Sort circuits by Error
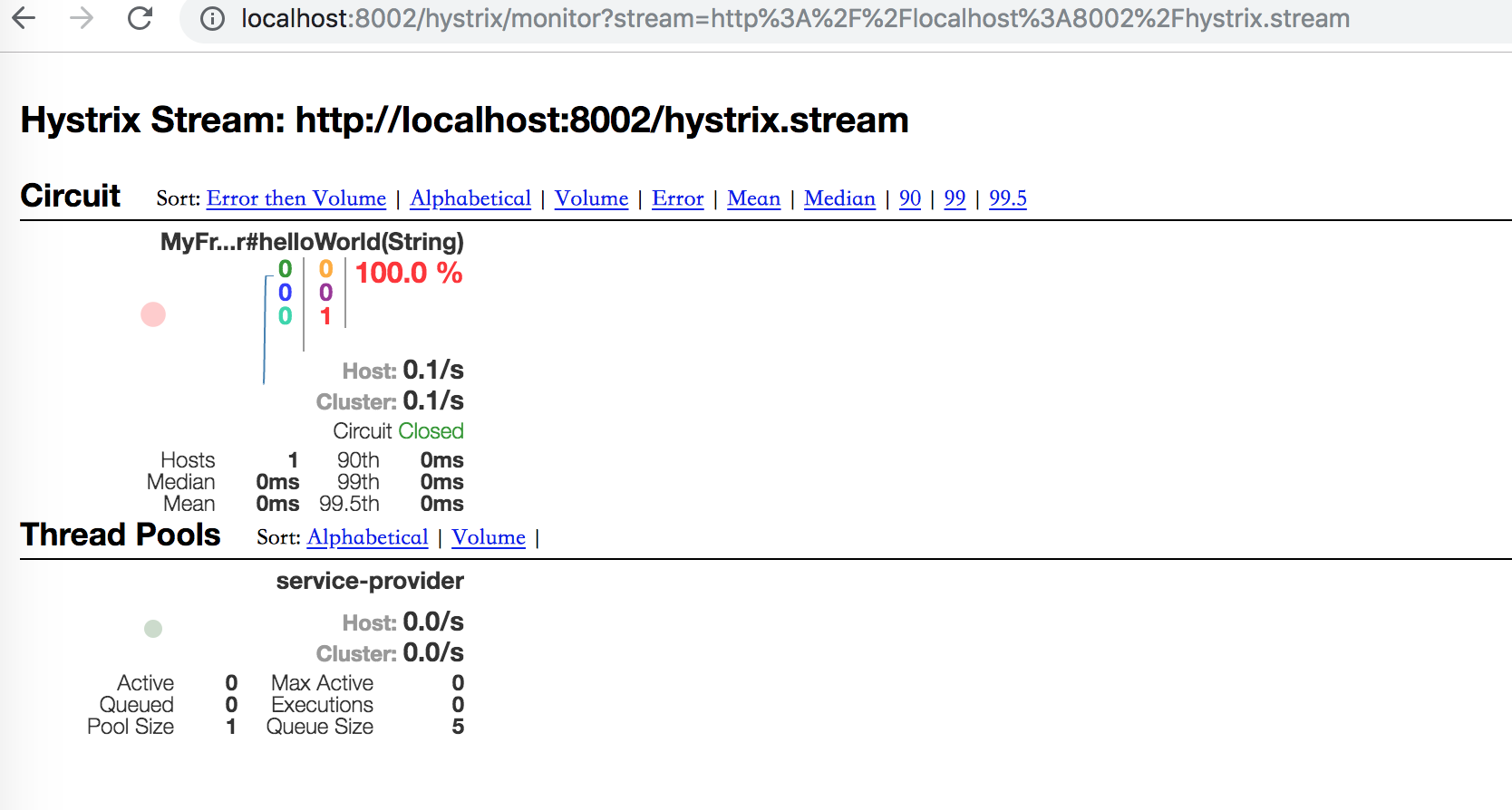Screen dimensions: 1512x810 click(678, 198)
